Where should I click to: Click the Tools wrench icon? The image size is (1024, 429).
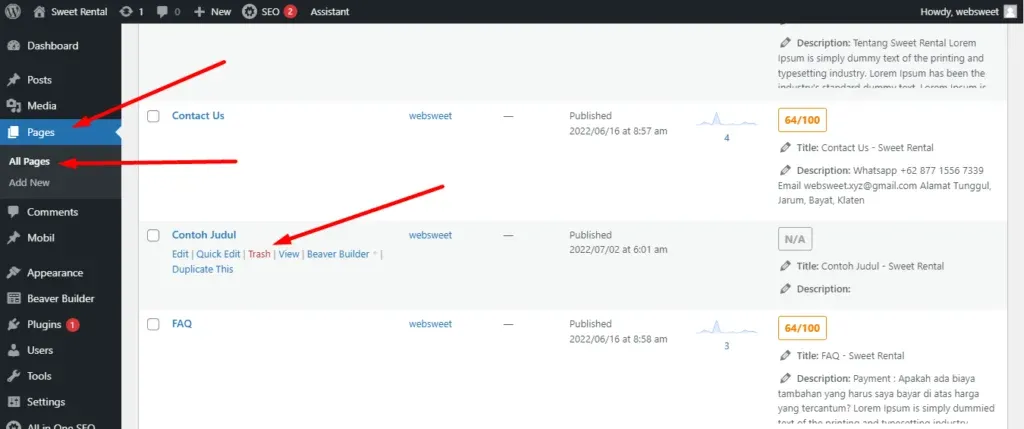pos(13,376)
